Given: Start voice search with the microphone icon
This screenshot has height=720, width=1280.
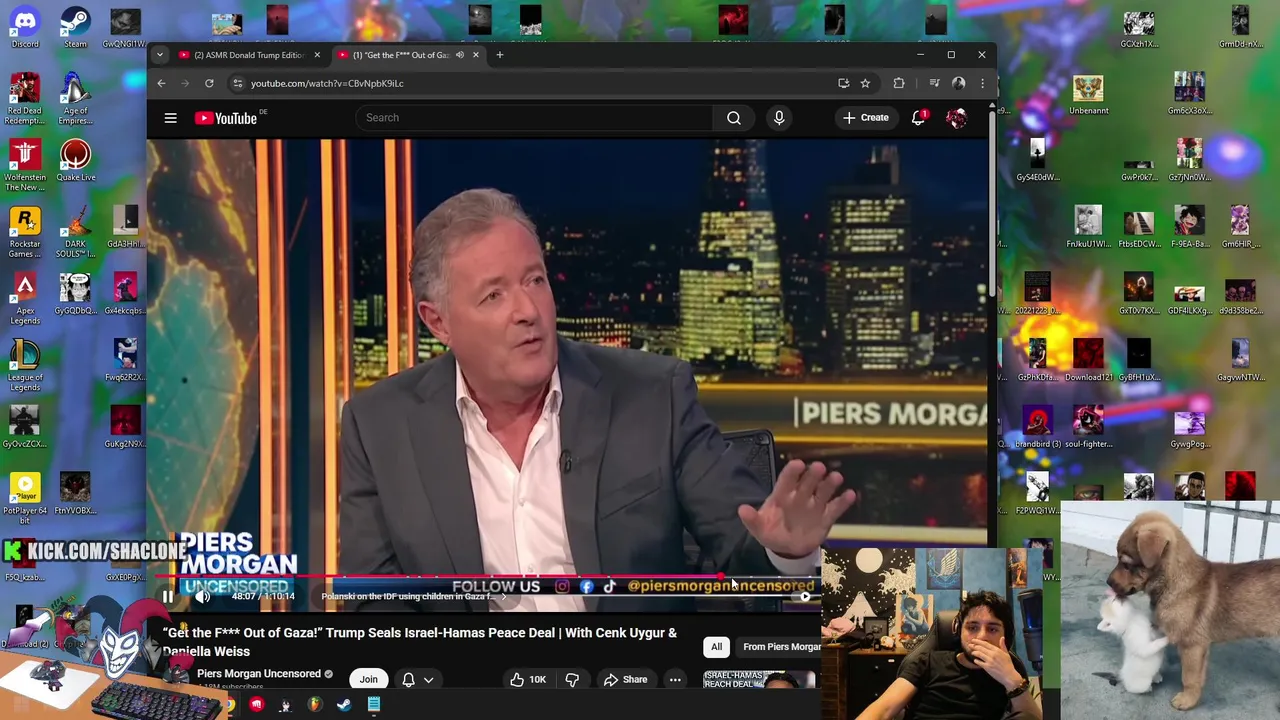Looking at the screenshot, I should pyautogui.click(x=779, y=118).
